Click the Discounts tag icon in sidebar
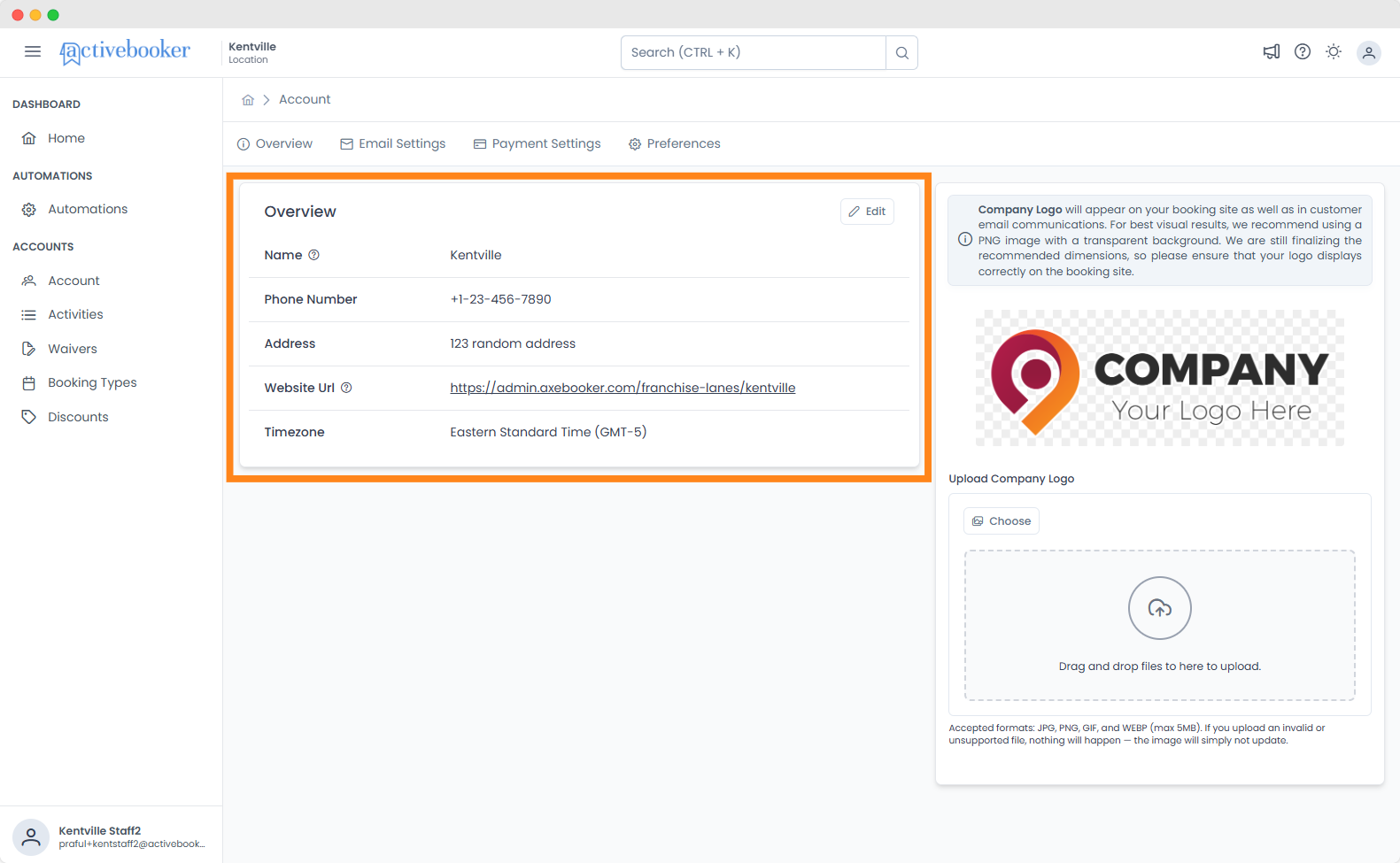 (29, 417)
